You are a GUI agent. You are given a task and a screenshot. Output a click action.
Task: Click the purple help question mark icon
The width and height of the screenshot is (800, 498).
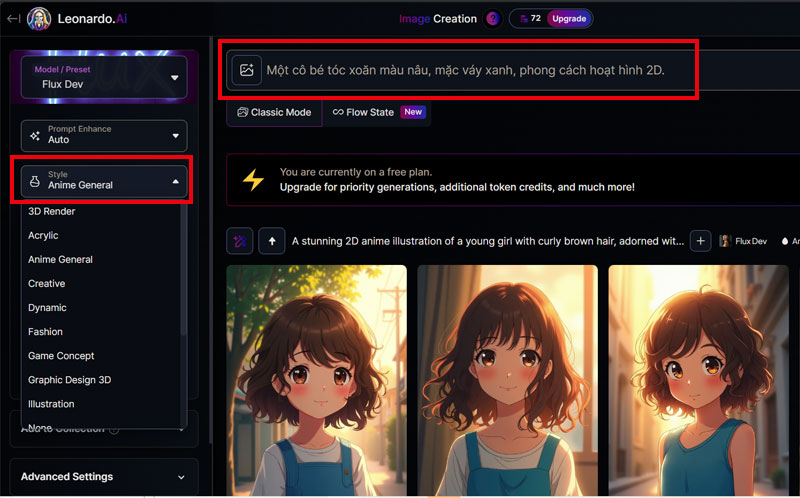click(x=492, y=19)
